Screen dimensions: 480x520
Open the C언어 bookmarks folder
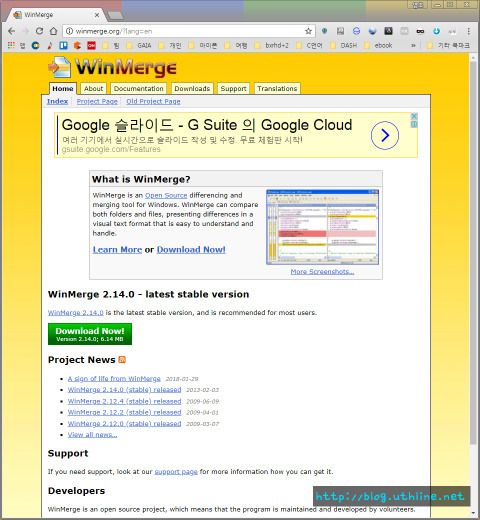[x=310, y=45]
